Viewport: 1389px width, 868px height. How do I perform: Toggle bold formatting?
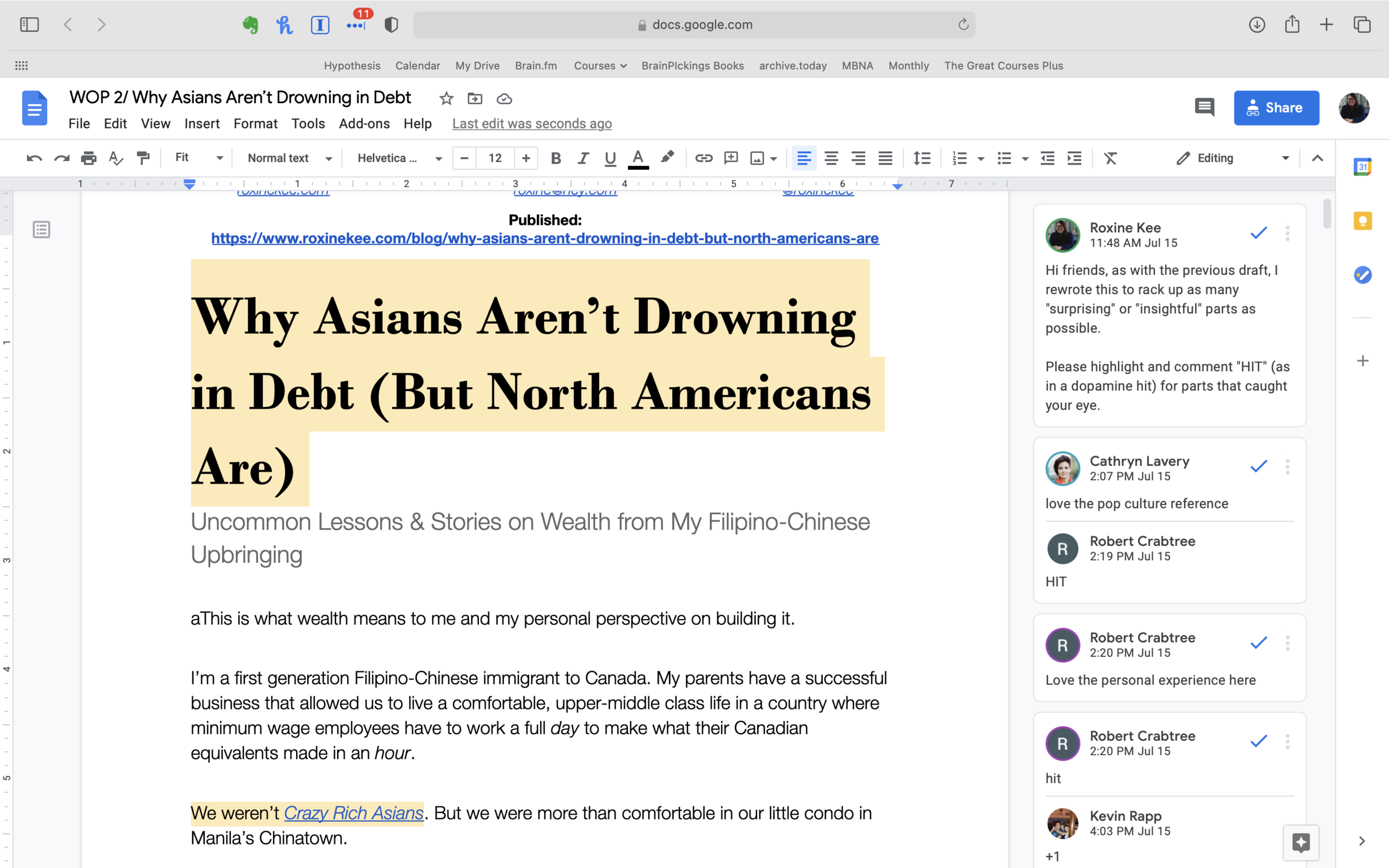coord(555,158)
